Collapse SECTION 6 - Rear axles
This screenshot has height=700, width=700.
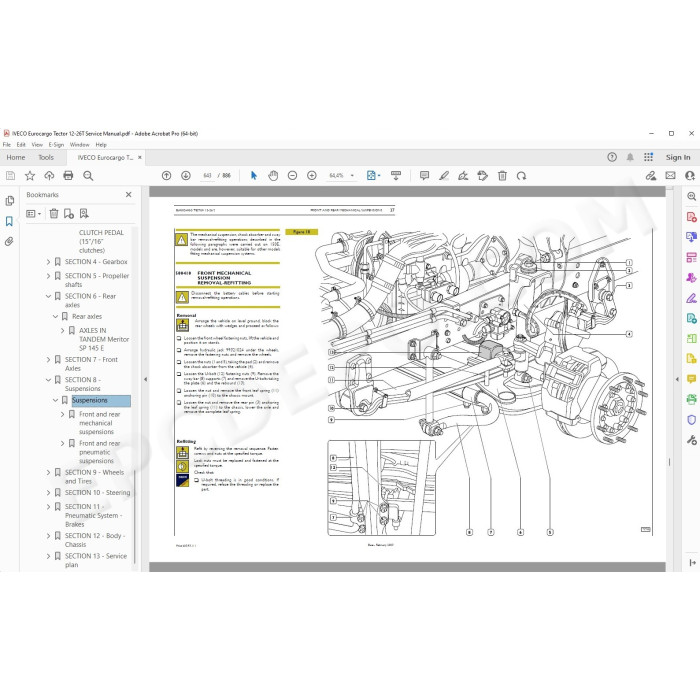[x=48, y=296]
